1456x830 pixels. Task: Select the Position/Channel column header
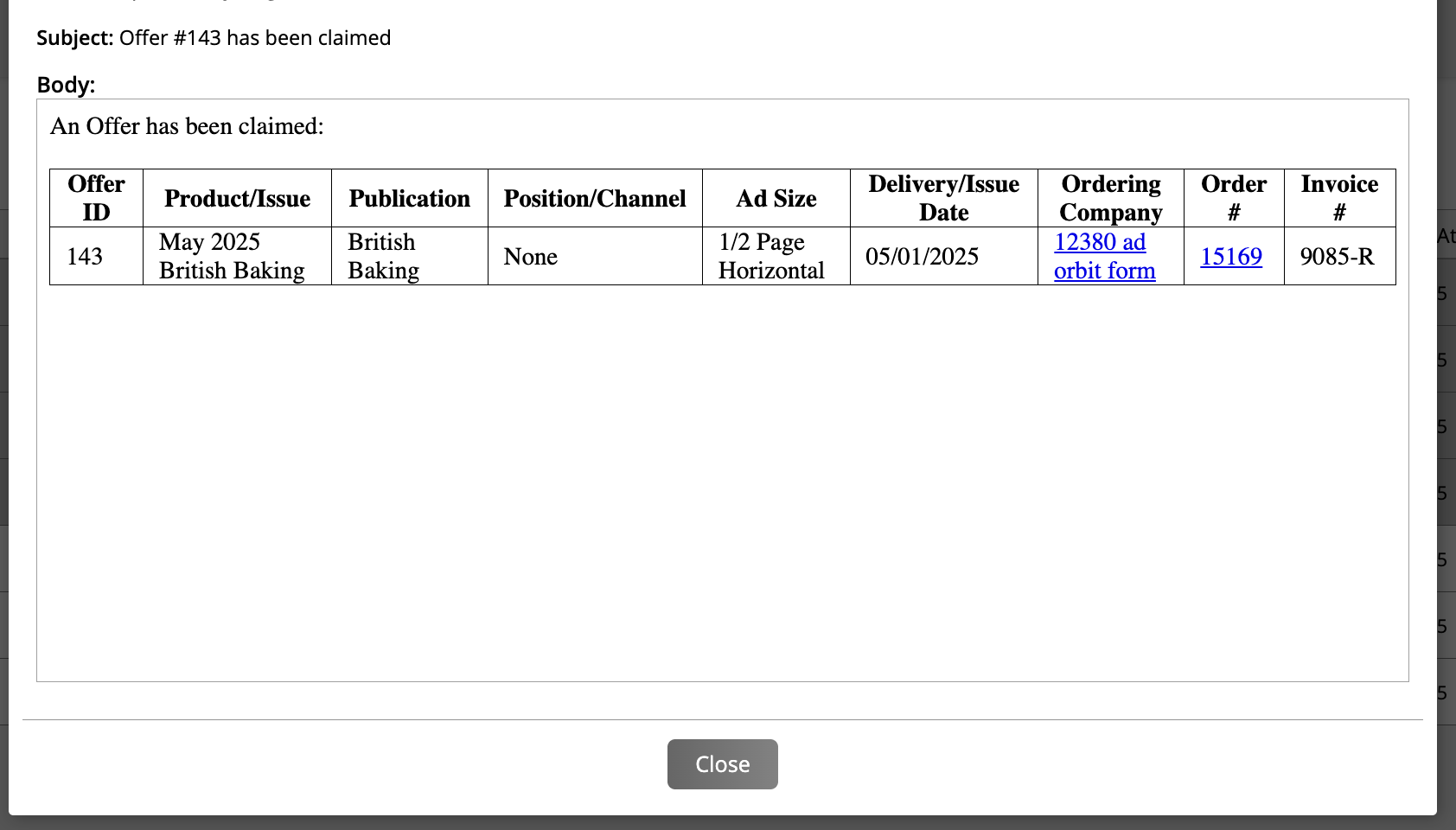pyautogui.click(x=595, y=199)
